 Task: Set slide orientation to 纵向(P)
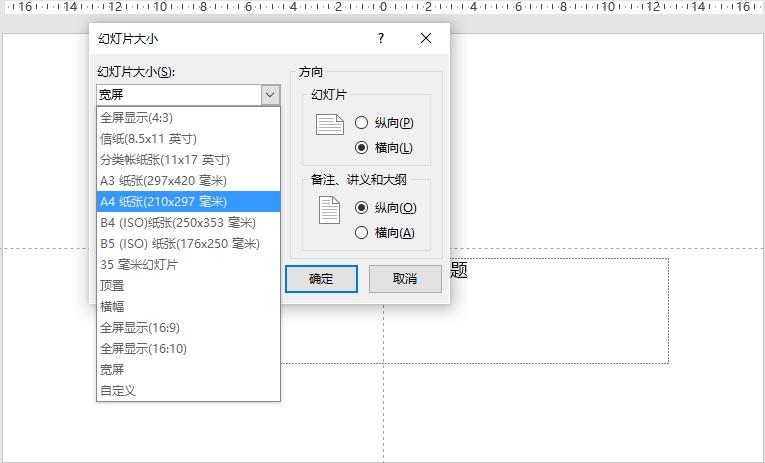pyautogui.click(x=384, y=122)
